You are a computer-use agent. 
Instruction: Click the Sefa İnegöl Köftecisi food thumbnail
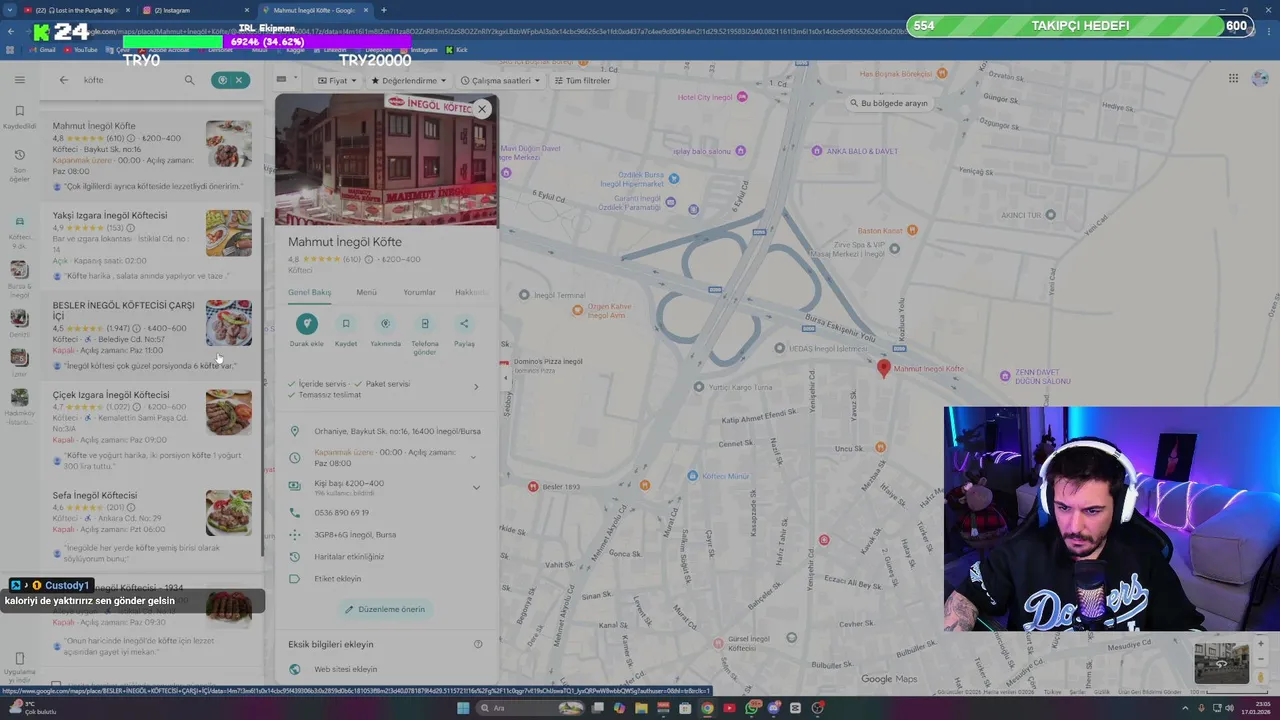(229, 513)
